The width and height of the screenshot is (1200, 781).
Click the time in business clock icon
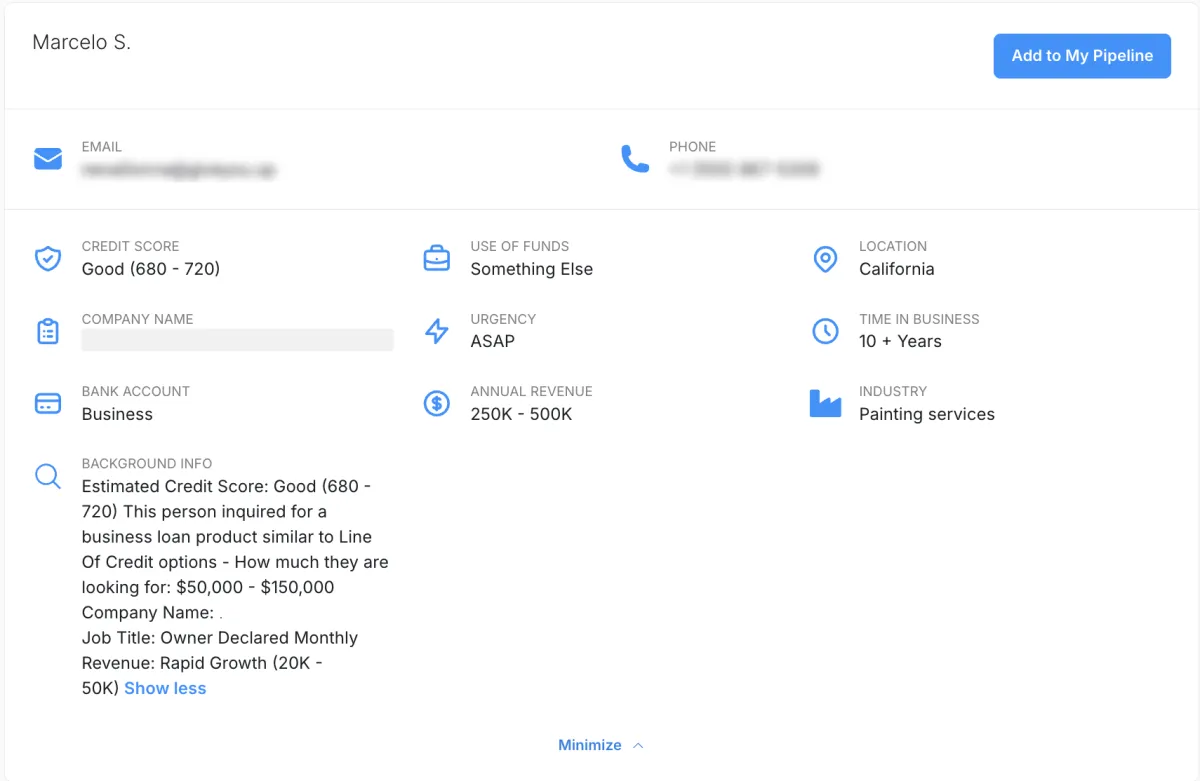tap(825, 331)
